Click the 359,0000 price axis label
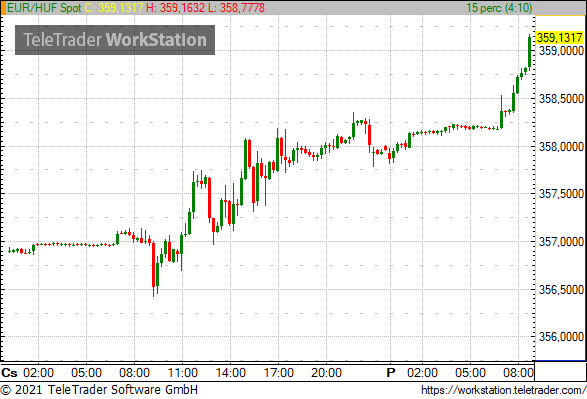The height and width of the screenshot is (399, 587). tap(561, 51)
